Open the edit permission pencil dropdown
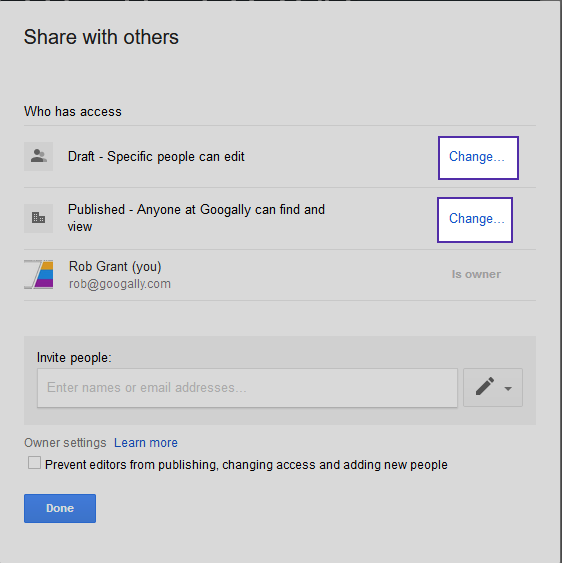The width and height of the screenshot is (562, 563). click(493, 387)
